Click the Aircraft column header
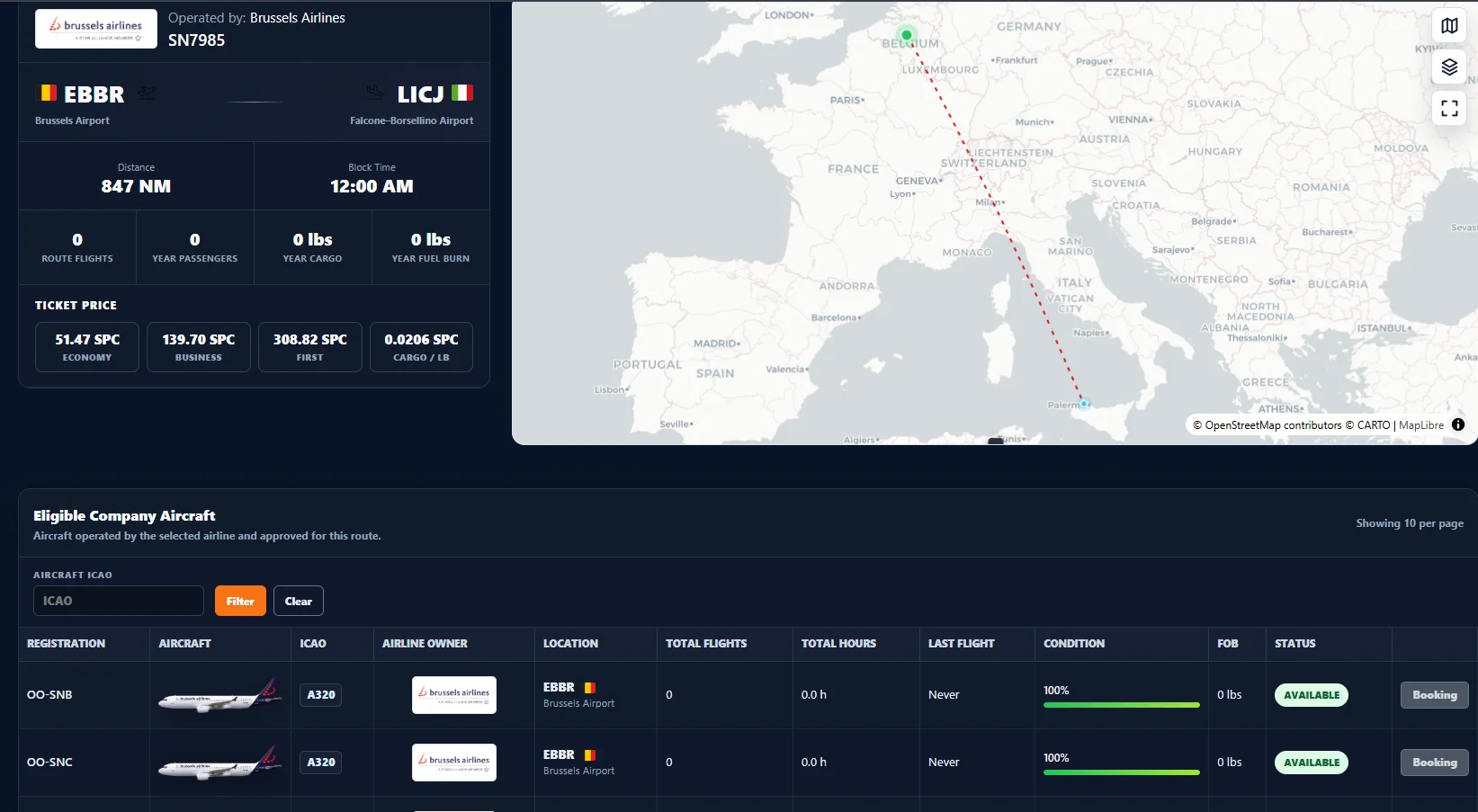Viewport: 1478px width, 812px height. pyautogui.click(x=185, y=644)
